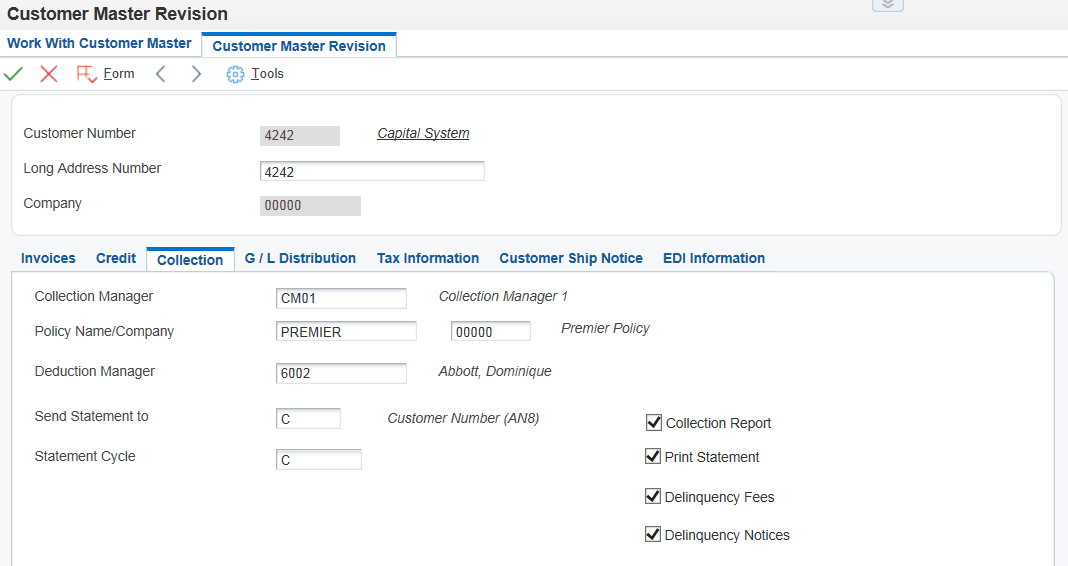Go to next record arrow
The height and width of the screenshot is (566, 1068).
(x=196, y=74)
